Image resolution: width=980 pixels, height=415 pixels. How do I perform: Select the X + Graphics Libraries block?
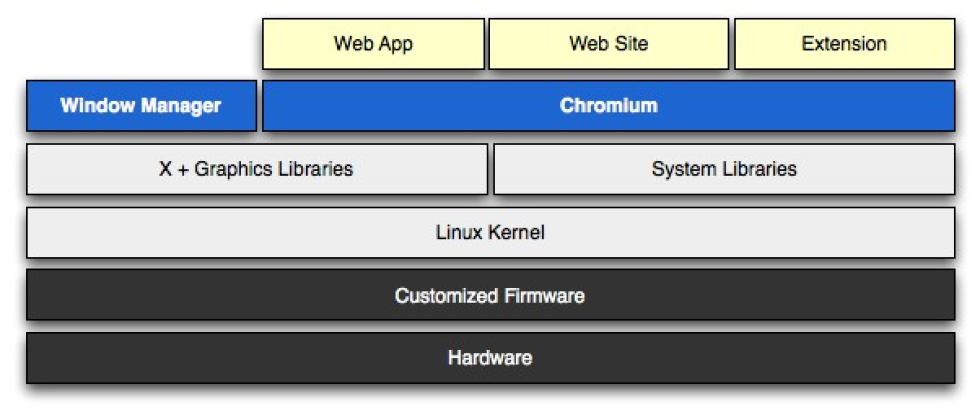point(256,169)
